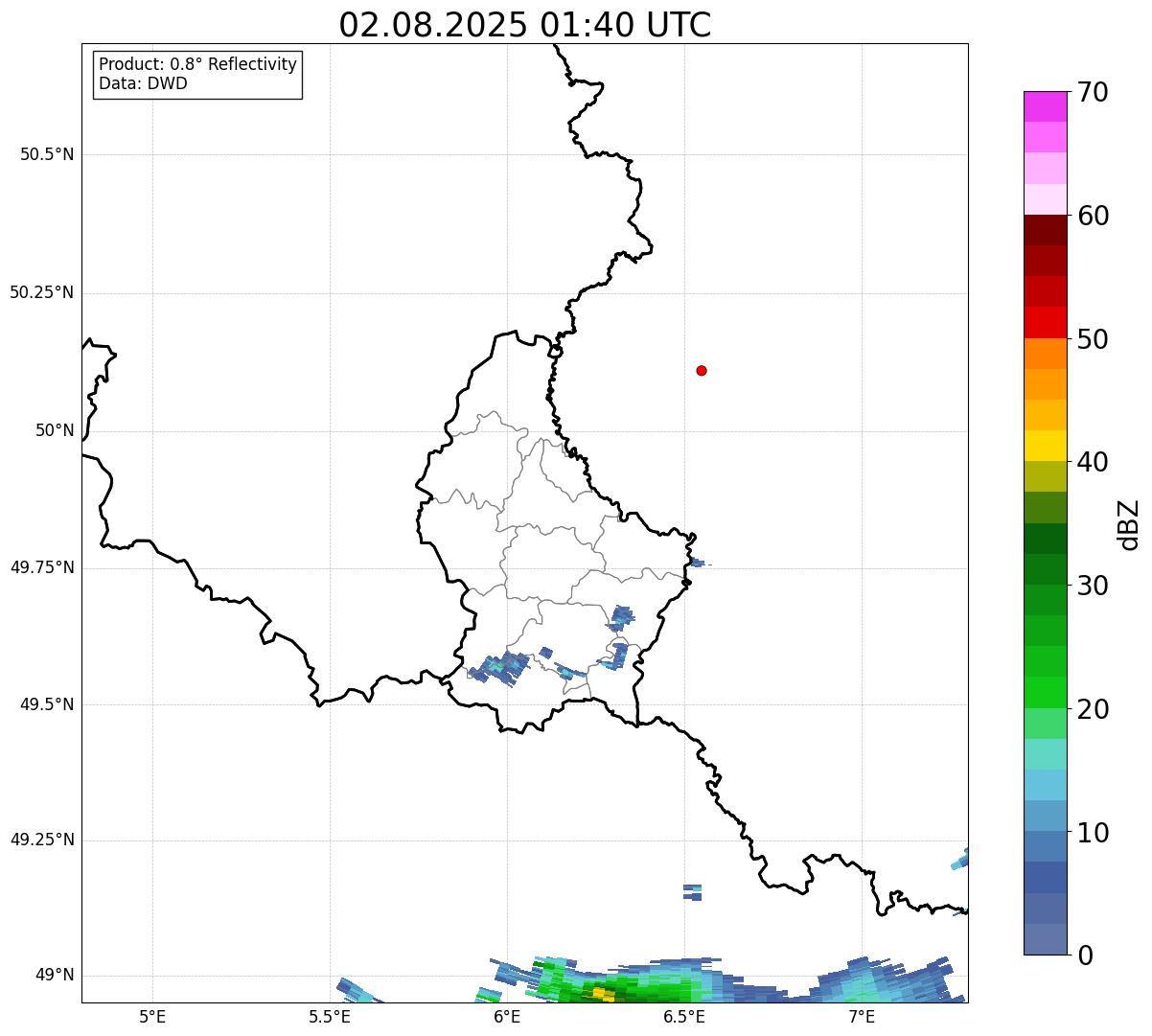Click the colorbar value 10
Screen dimensions: 1152x1036
tap(1093, 833)
